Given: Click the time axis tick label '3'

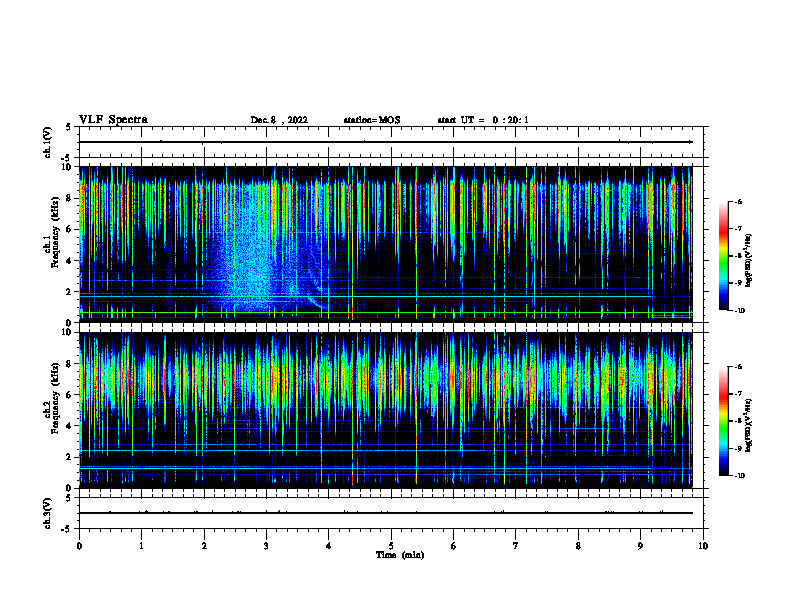Looking at the screenshot, I should (x=266, y=546).
